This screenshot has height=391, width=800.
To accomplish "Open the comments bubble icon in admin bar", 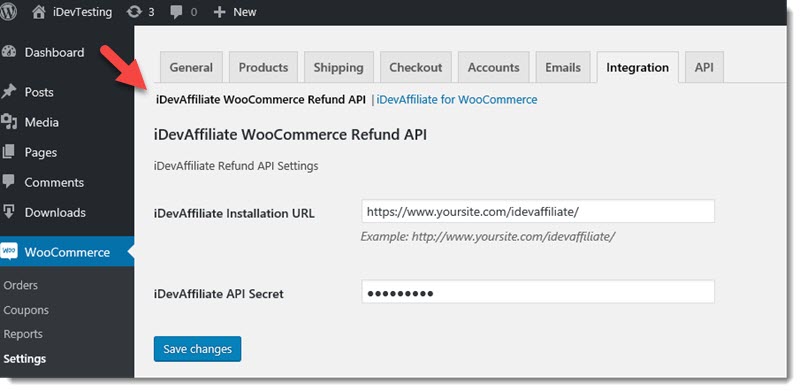I will (177, 13).
